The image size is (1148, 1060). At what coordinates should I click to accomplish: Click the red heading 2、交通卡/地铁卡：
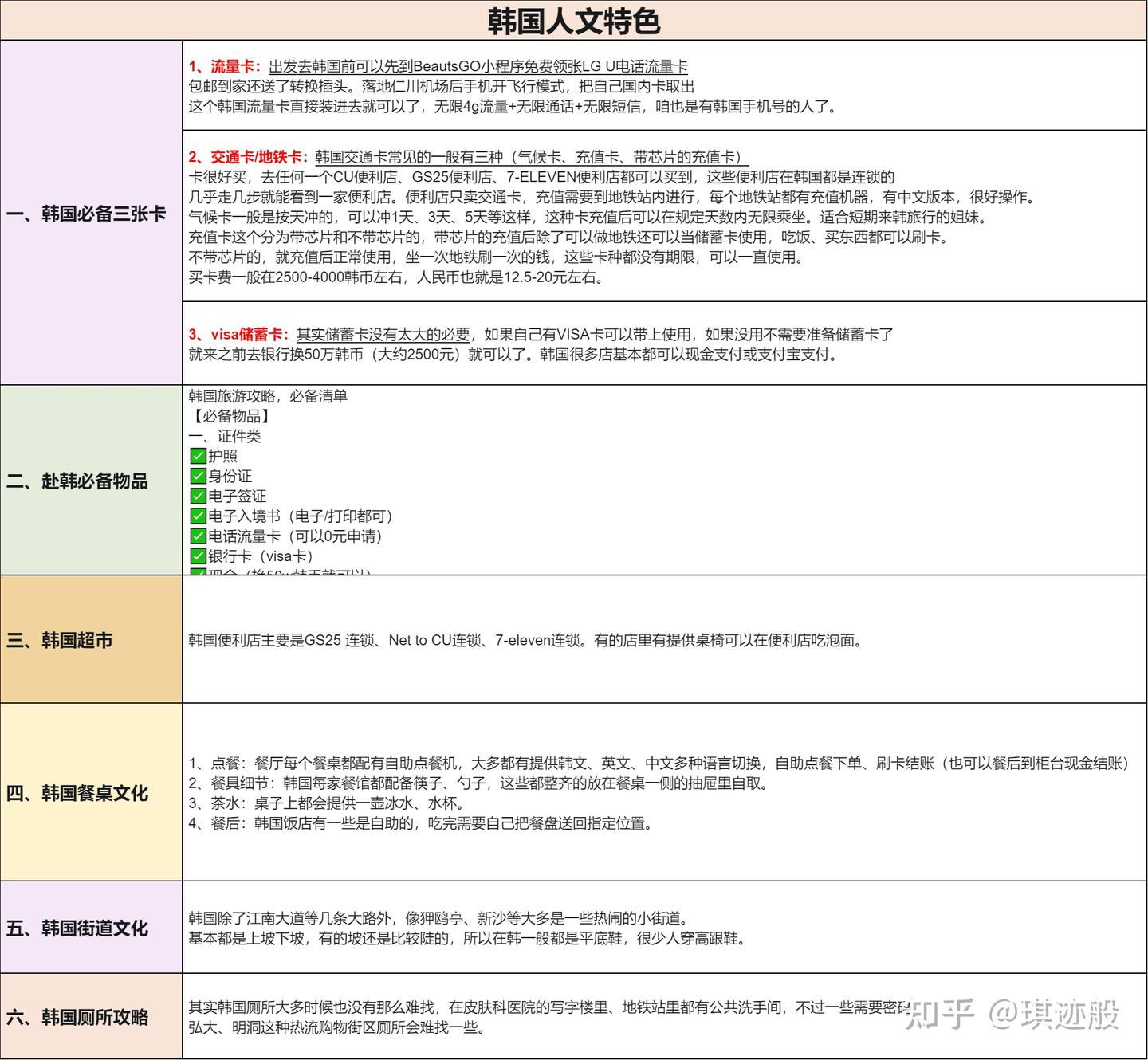point(248,157)
